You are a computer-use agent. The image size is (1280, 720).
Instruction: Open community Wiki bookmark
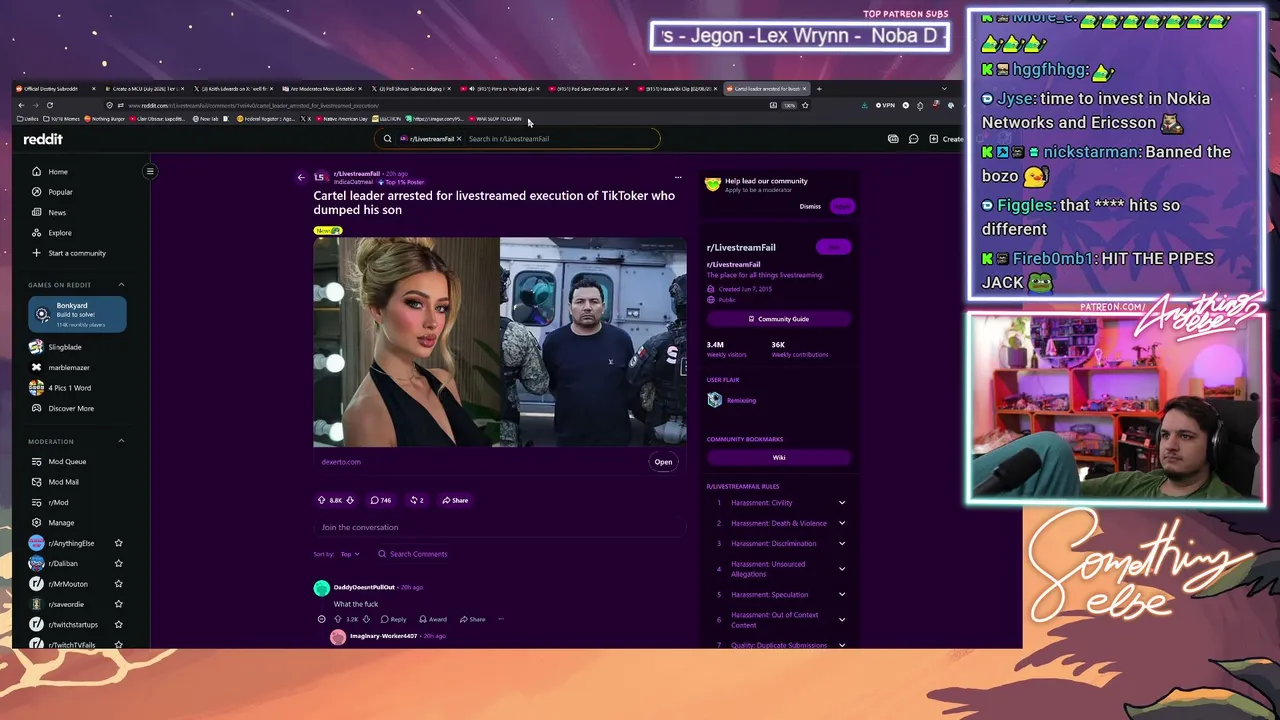tap(779, 458)
